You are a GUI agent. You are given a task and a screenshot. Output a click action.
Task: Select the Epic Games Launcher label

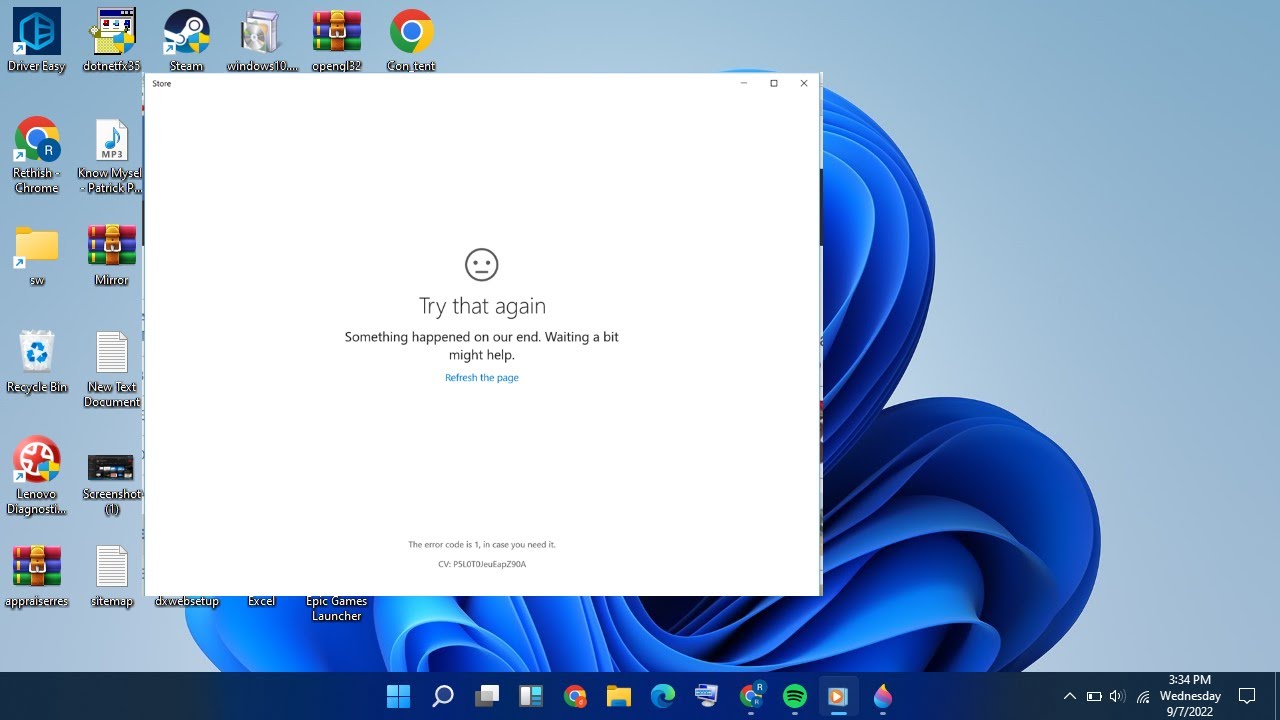pos(337,609)
